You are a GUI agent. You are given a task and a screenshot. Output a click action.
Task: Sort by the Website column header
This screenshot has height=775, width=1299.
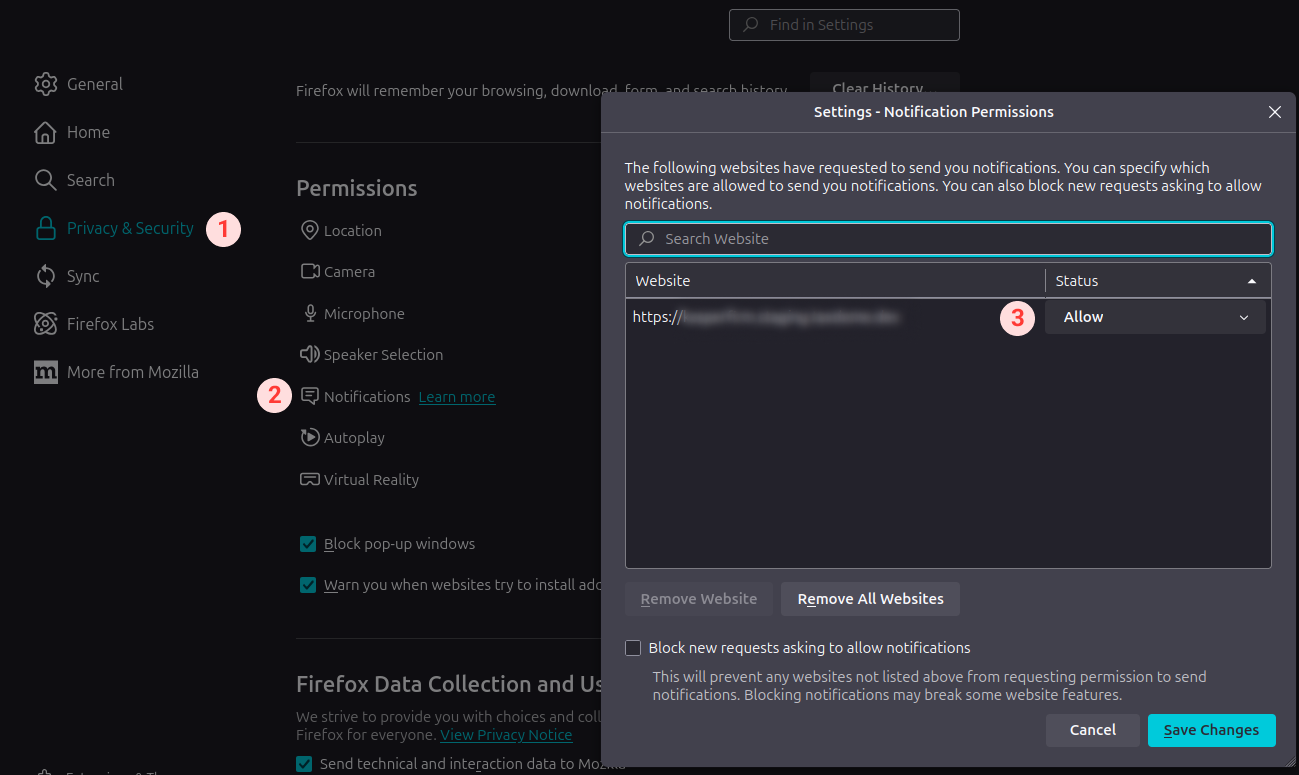835,281
